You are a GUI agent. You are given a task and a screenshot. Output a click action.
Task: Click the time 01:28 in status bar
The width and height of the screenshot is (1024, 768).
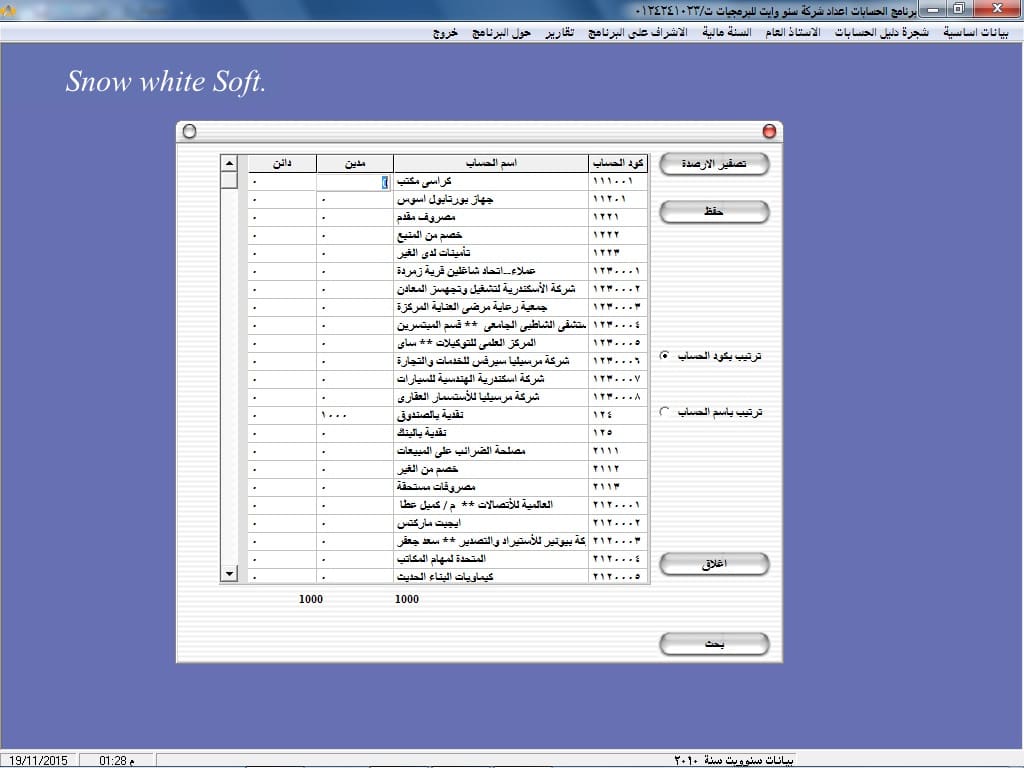tap(117, 761)
